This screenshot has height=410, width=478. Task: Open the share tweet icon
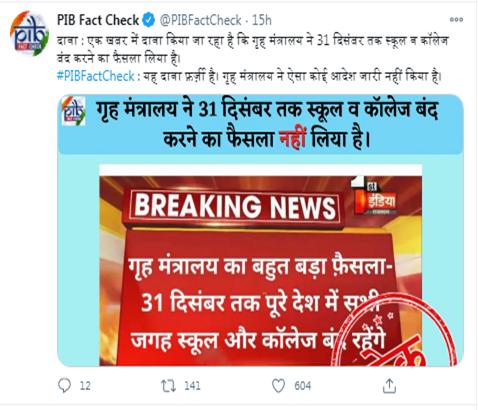(x=389, y=386)
